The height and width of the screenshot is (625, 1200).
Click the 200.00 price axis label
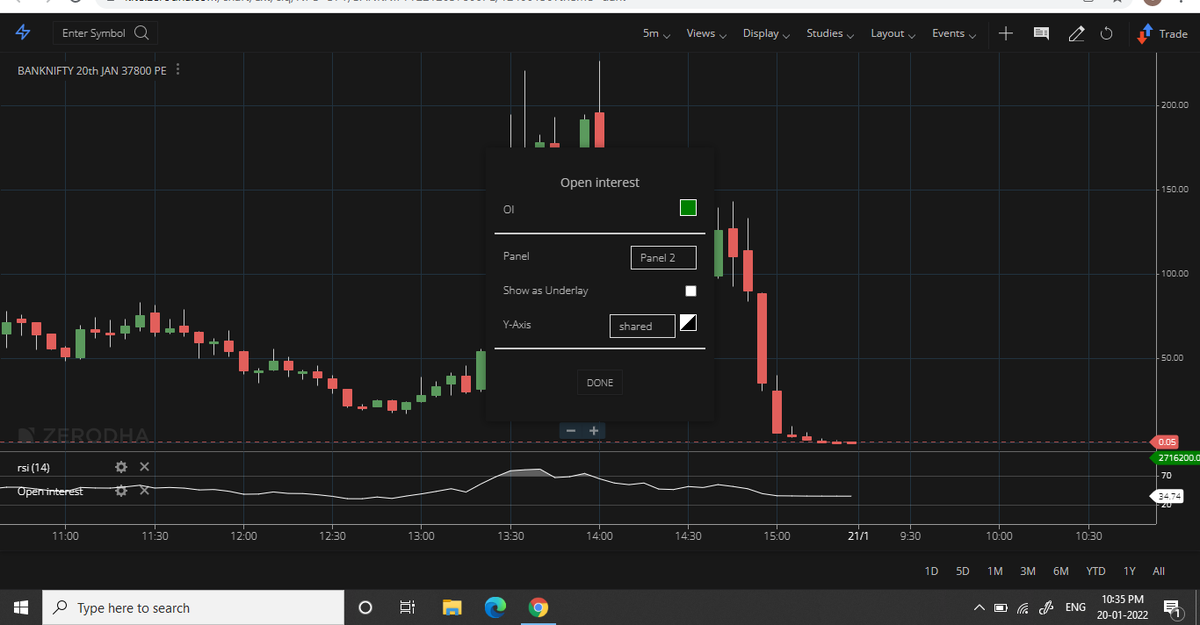1175,105
